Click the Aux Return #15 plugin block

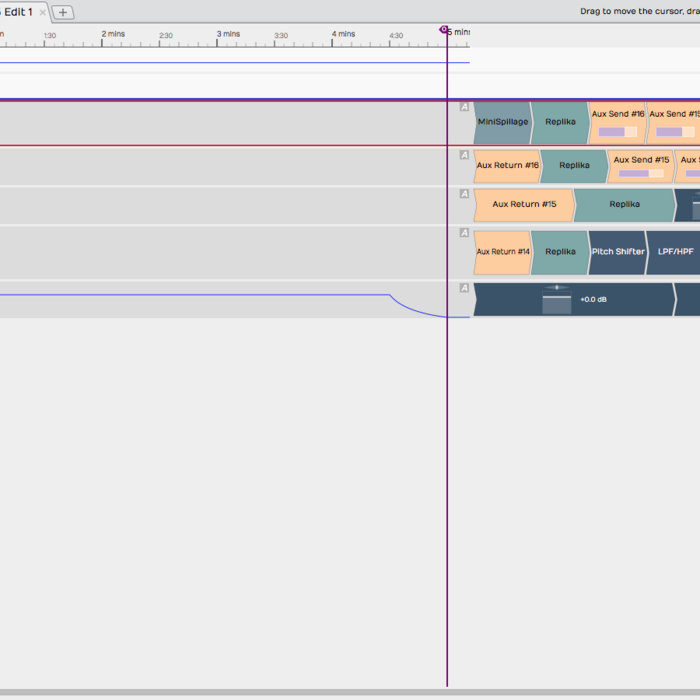[x=523, y=204]
